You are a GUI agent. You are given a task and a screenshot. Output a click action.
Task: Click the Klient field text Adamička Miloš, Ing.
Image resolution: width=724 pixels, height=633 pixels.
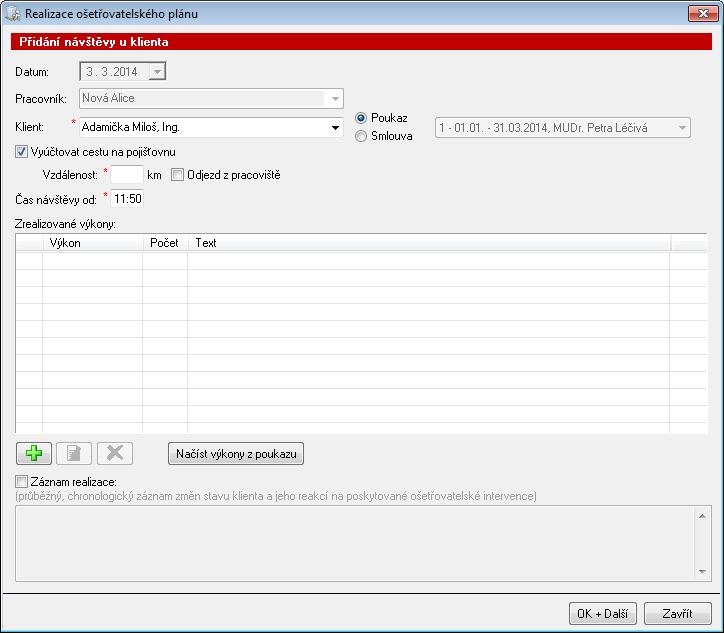tap(131, 127)
